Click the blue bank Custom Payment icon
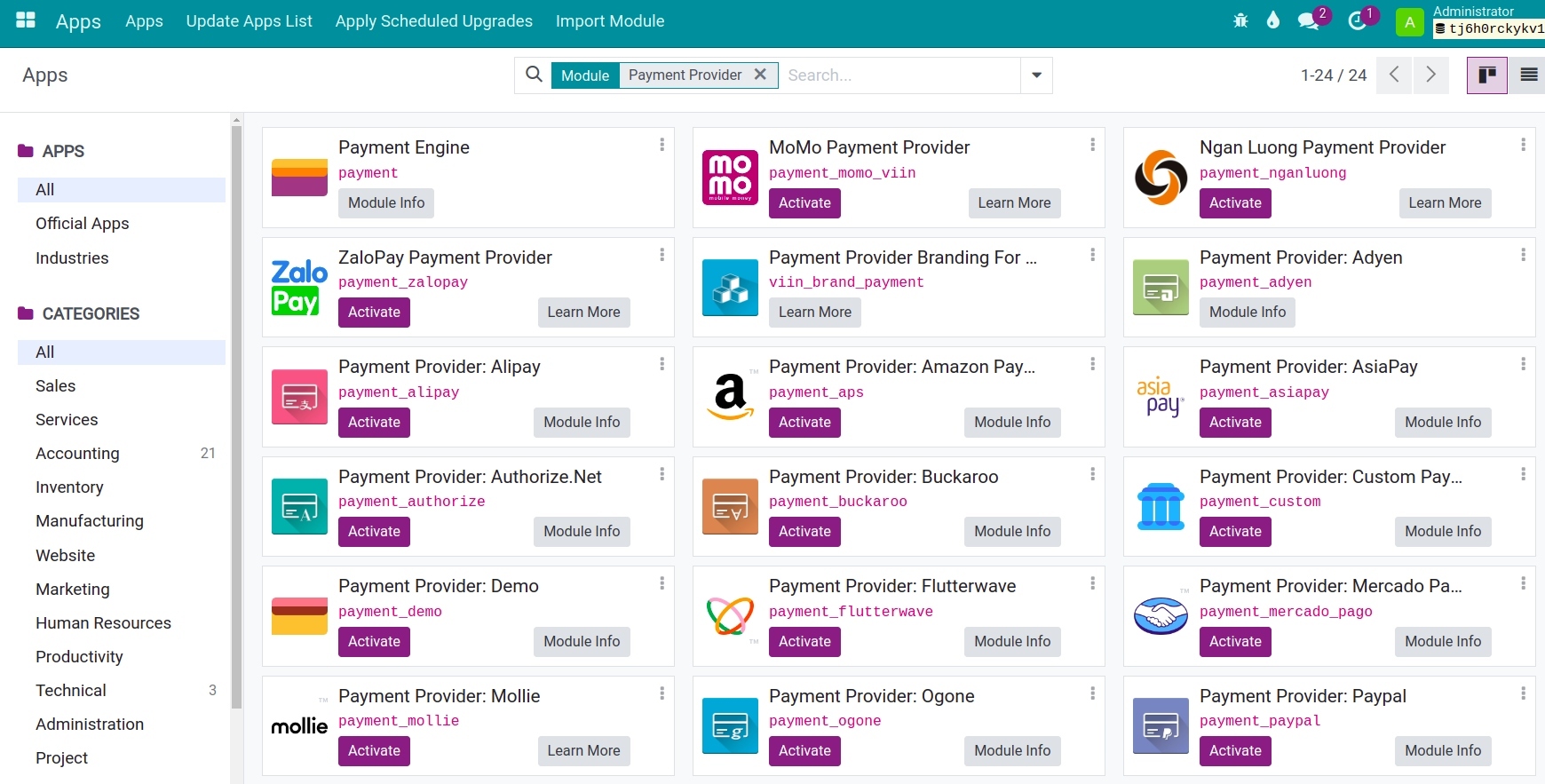The image size is (1545, 784). pyautogui.click(x=1161, y=507)
